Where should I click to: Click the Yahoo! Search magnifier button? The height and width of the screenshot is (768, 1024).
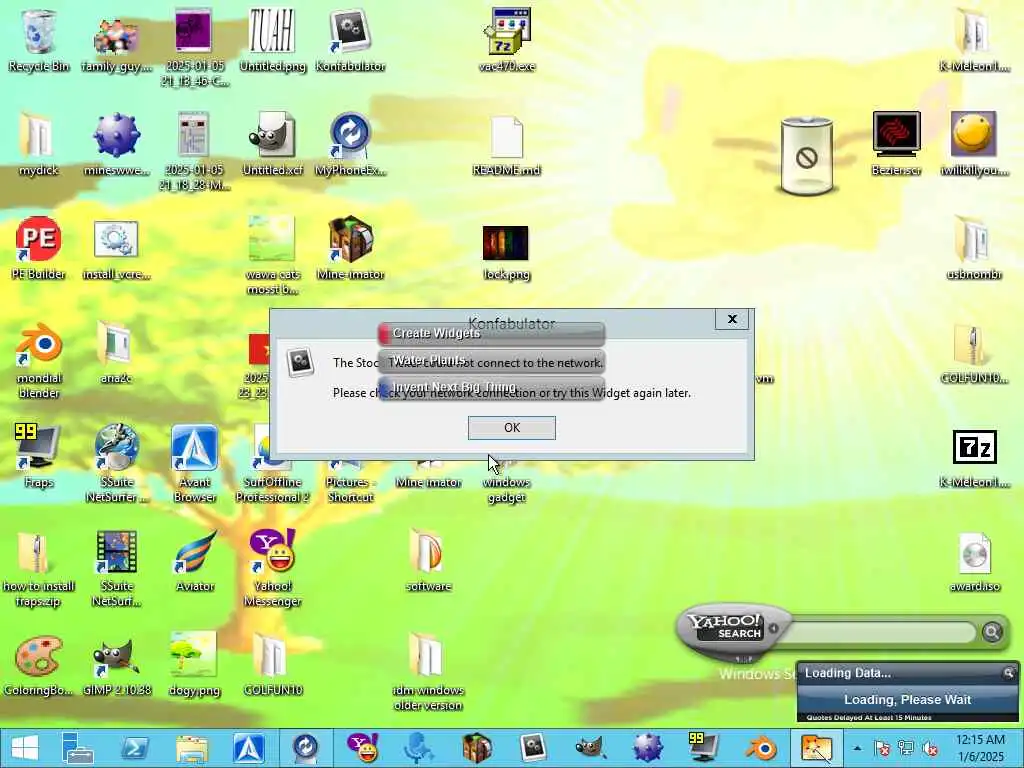coord(992,632)
